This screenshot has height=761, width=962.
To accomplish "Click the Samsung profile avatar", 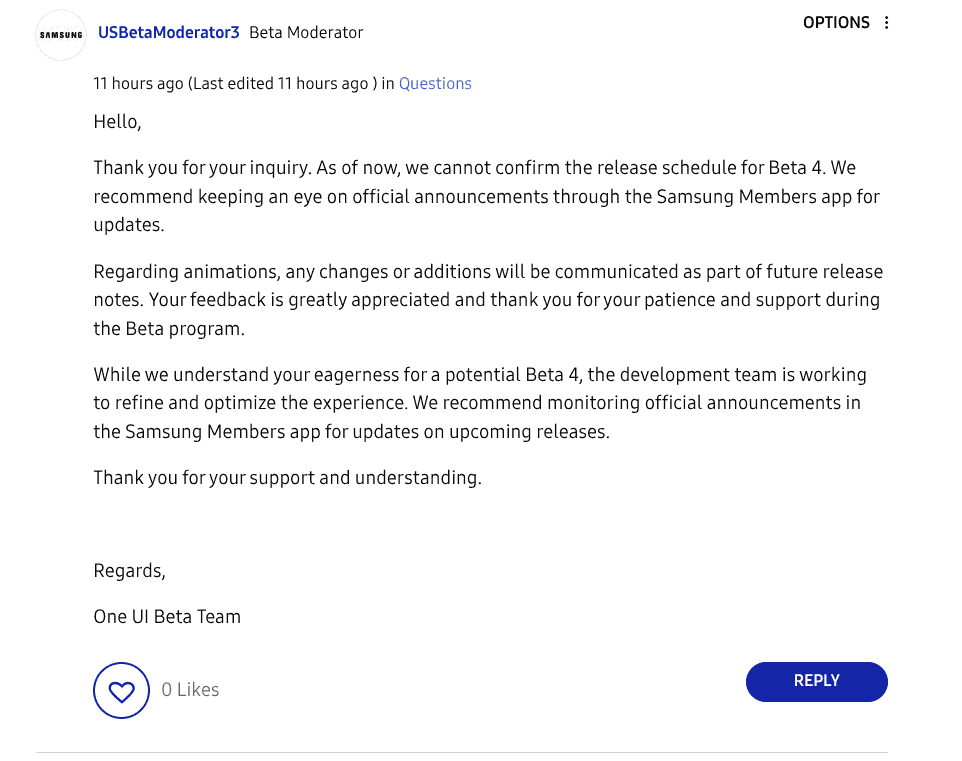I will pos(61,35).
